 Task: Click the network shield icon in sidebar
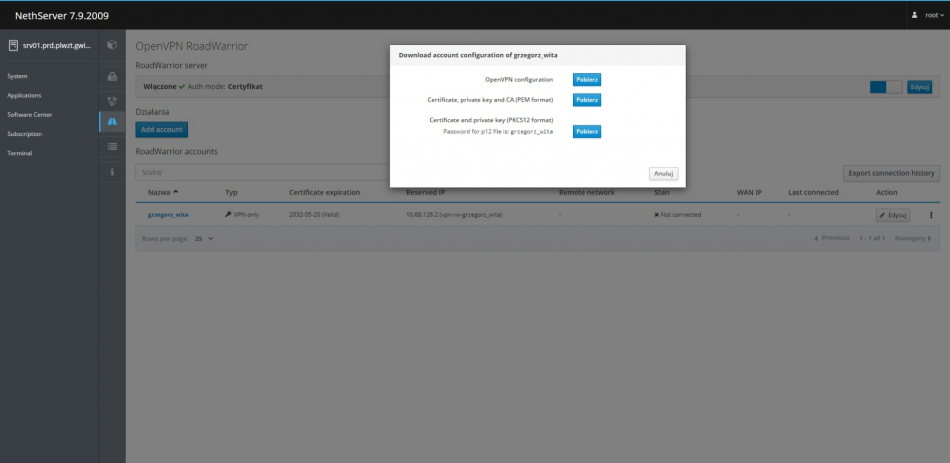point(112,100)
